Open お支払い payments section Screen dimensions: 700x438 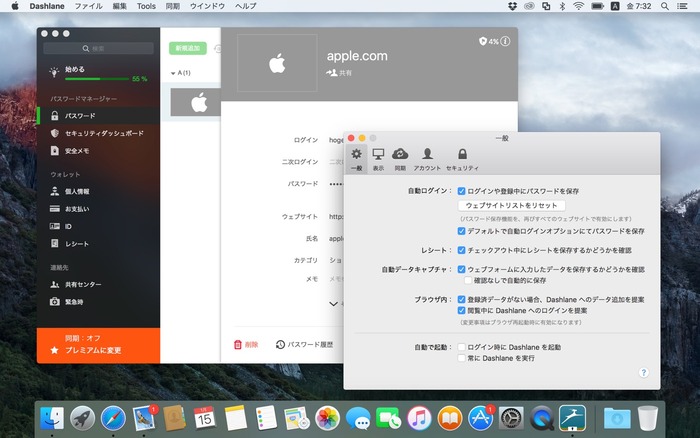pyautogui.click(x=98, y=209)
